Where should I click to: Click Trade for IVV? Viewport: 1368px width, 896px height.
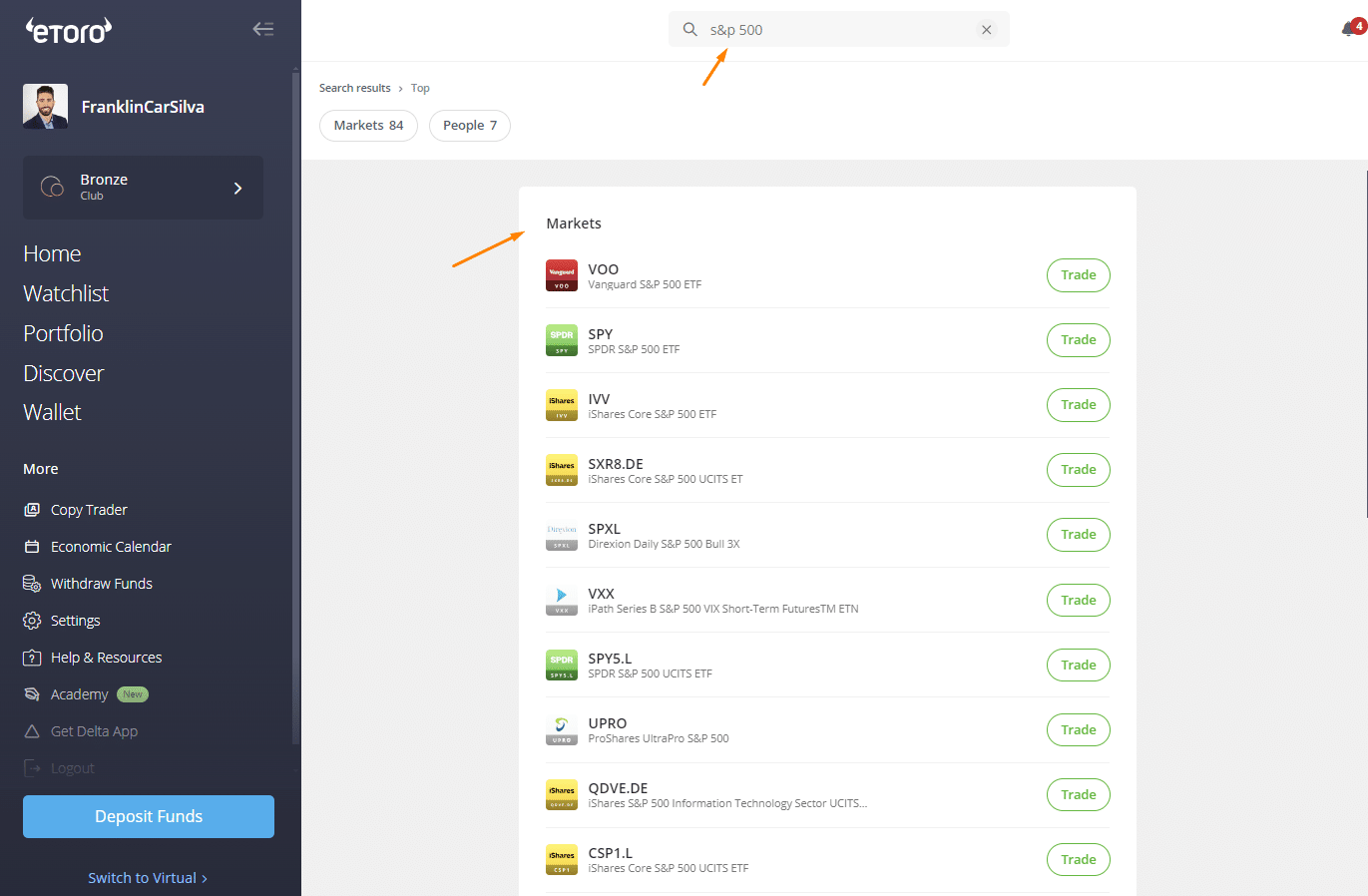pos(1079,405)
